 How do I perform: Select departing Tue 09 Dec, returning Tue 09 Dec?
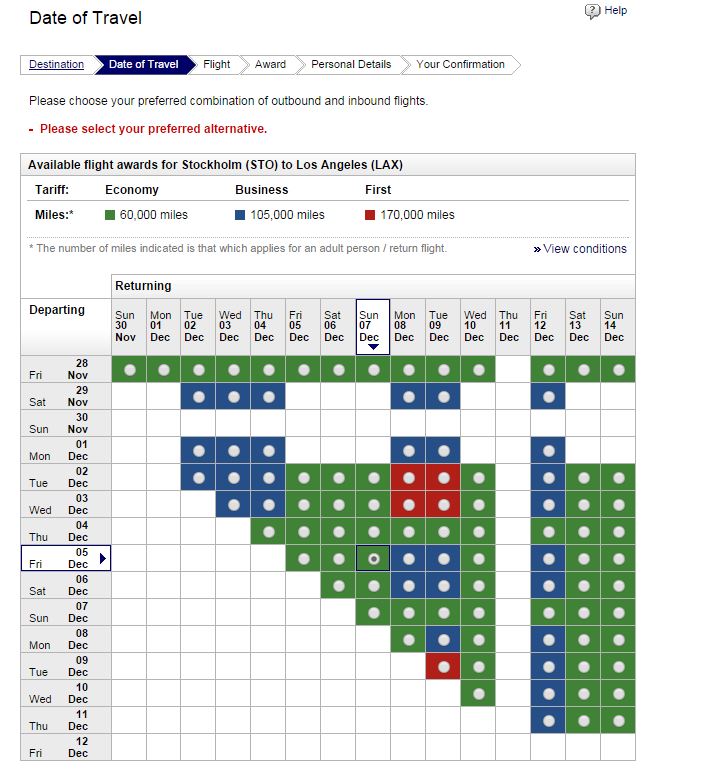coord(444,667)
